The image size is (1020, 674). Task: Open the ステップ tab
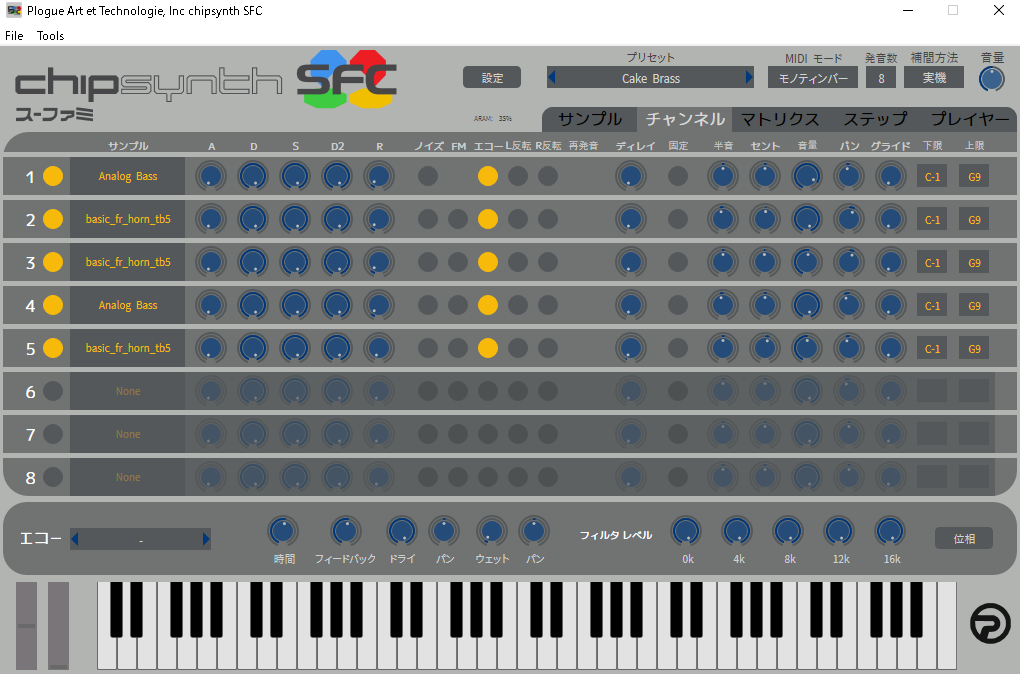tap(875, 119)
